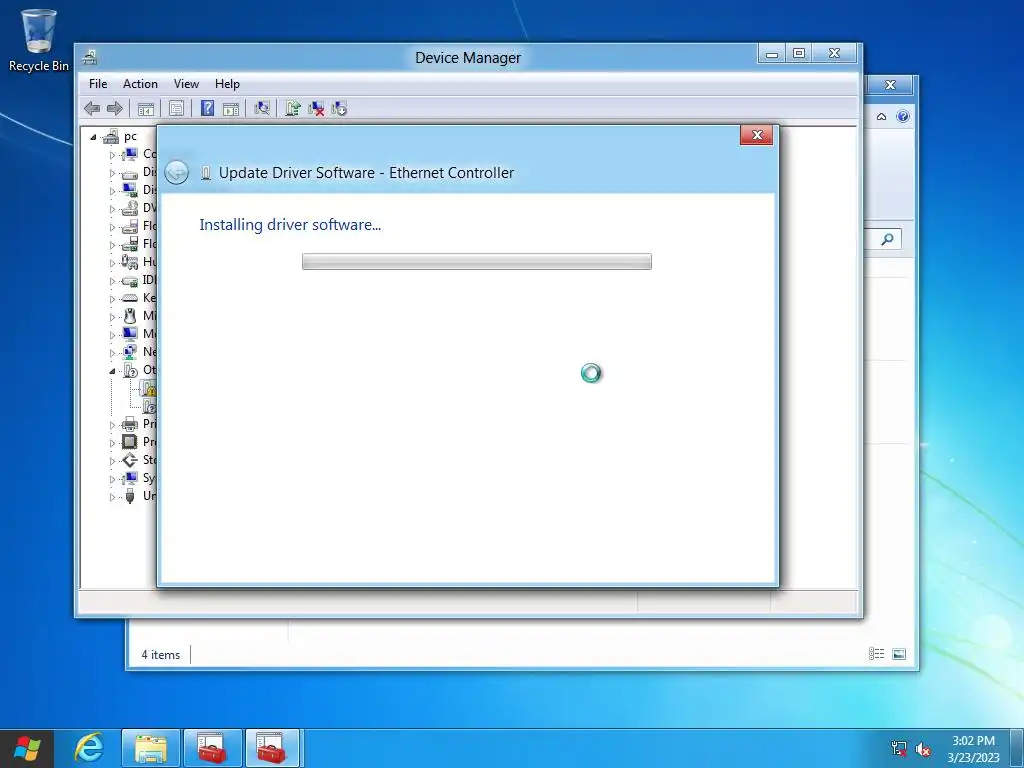This screenshot has width=1024, height=768.
Task: Click the help icon in background Explorer window
Action: pos(903,116)
